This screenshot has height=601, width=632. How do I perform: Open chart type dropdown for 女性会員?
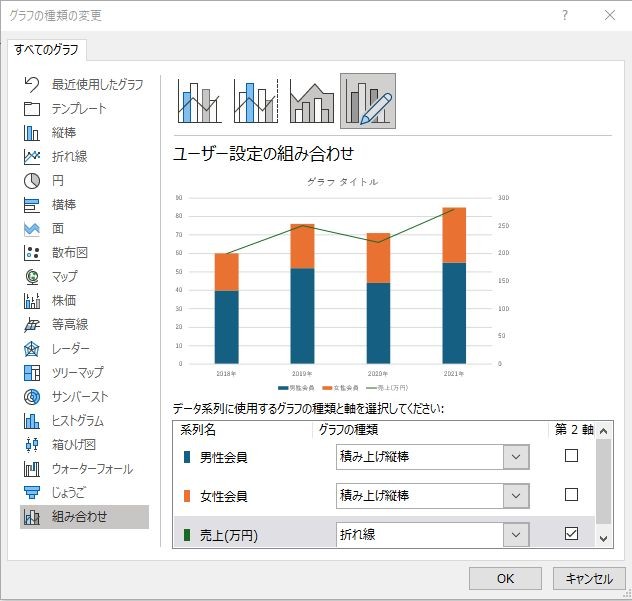[516, 495]
